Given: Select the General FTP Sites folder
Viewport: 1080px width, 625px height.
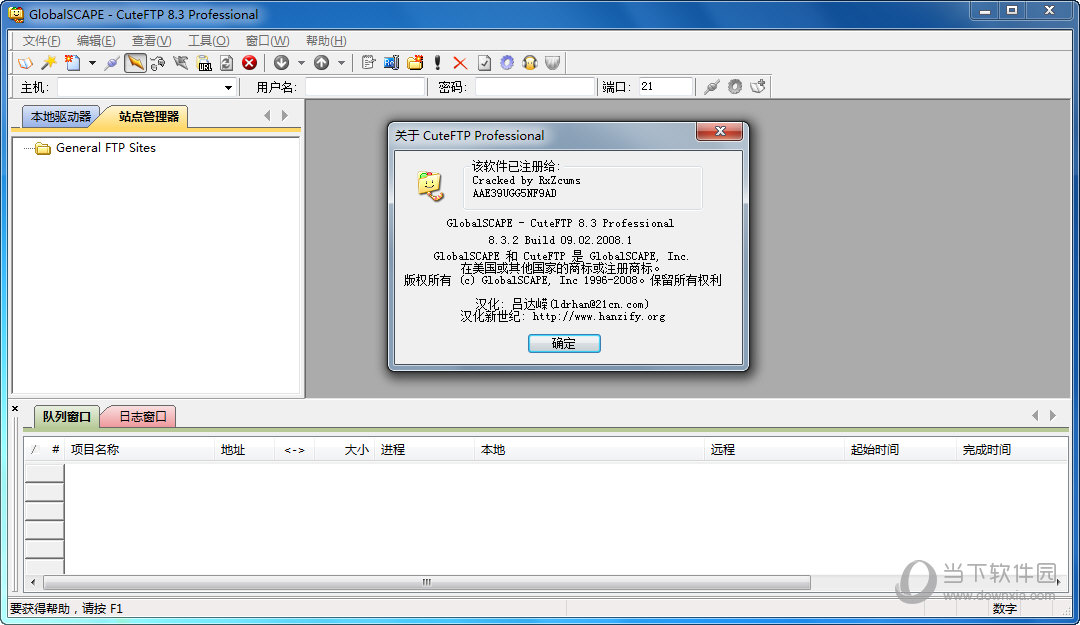Looking at the screenshot, I should 105,147.
